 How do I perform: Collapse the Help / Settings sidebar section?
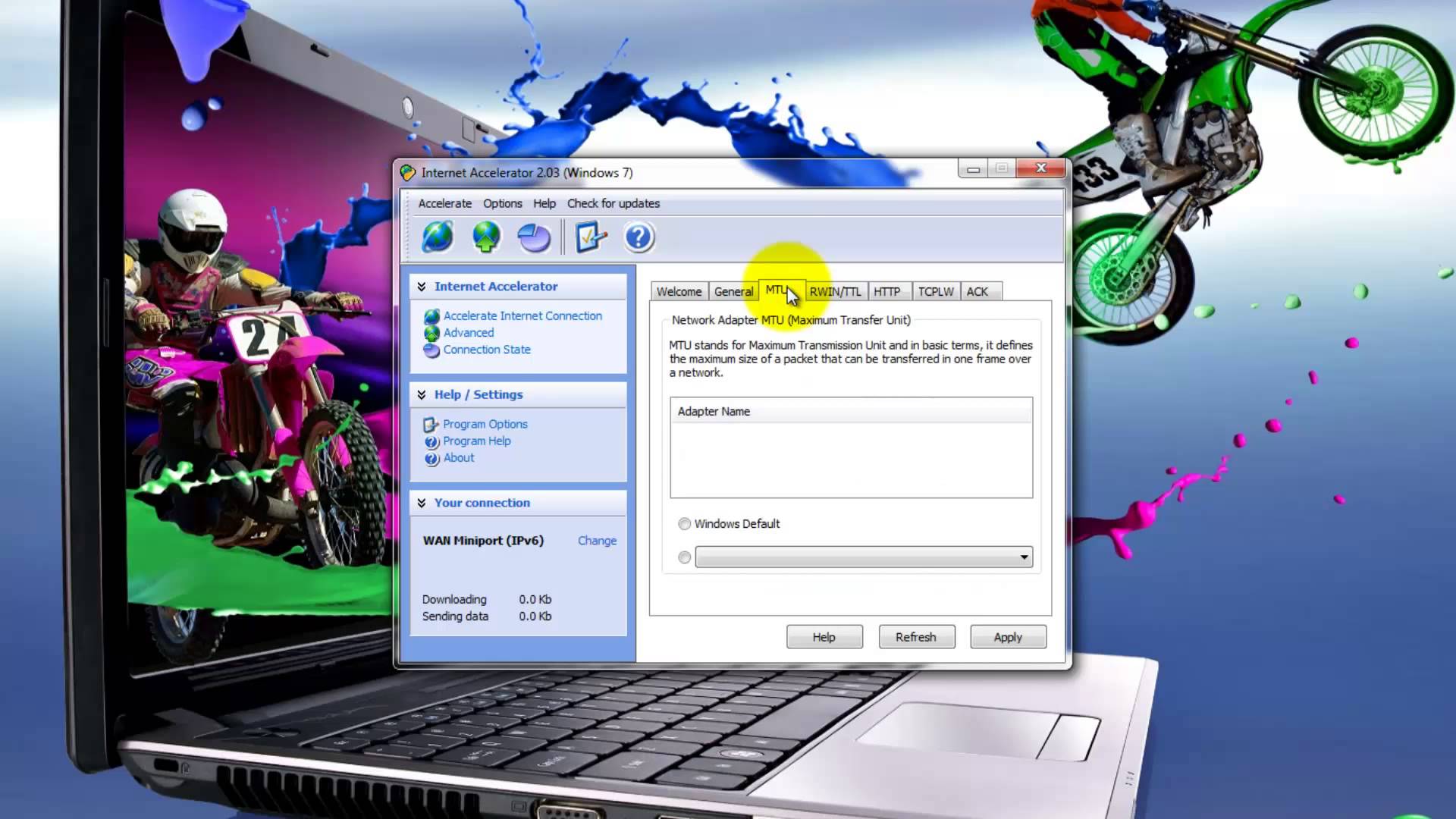422,394
